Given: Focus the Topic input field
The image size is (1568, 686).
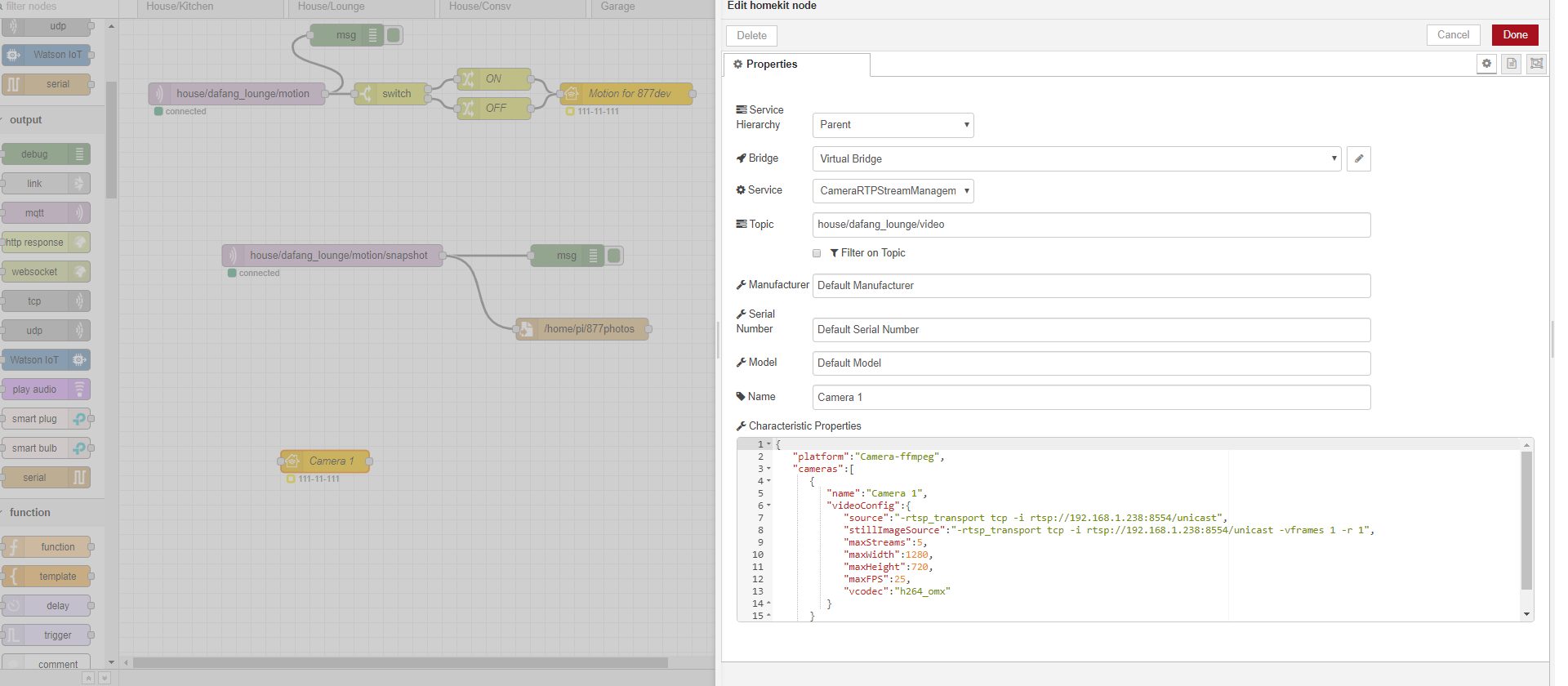Looking at the screenshot, I should coord(1091,225).
